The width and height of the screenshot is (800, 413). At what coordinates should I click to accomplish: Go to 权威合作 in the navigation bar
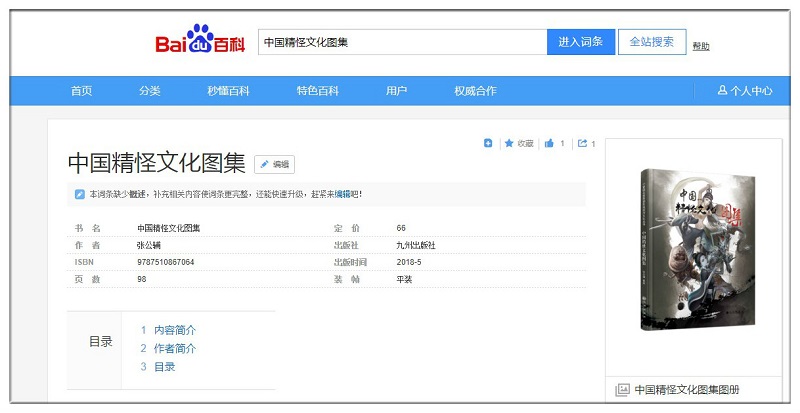[x=475, y=91]
